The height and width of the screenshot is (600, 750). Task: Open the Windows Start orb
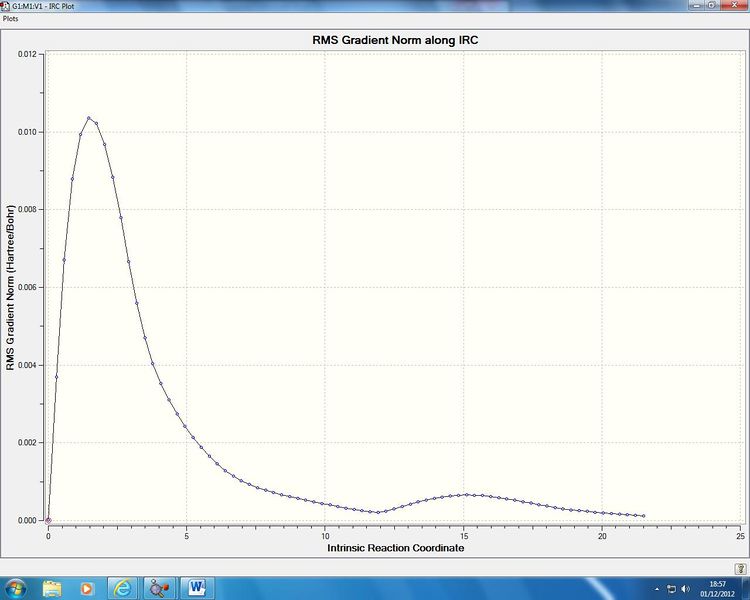pyautogui.click(x=15, y=588)
